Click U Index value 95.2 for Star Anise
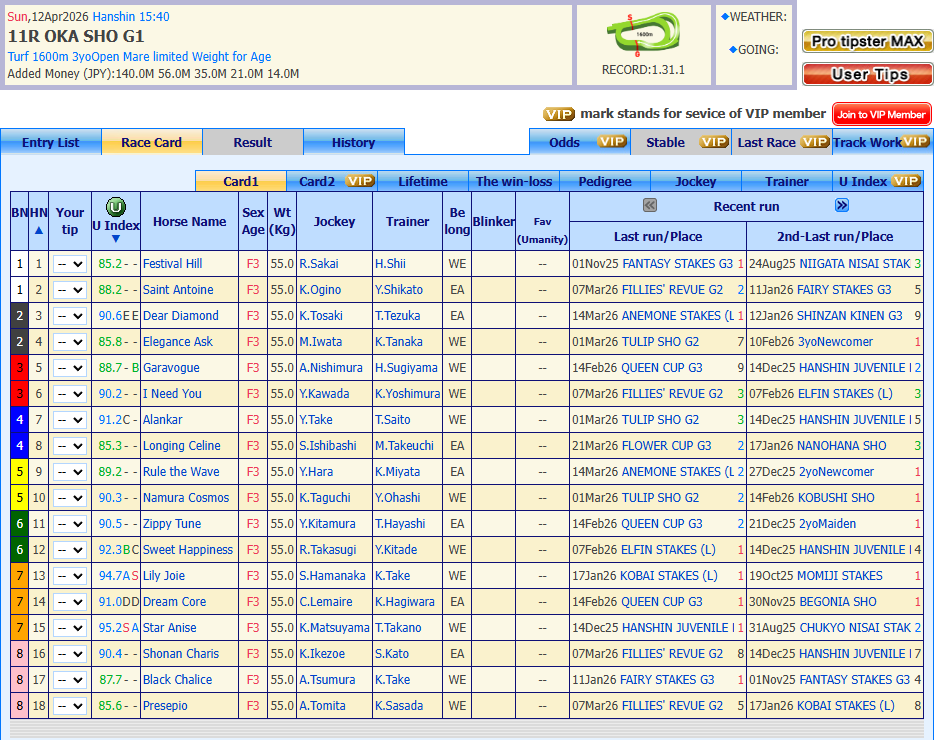The width and height of the screenshot is (941, 740). point(110,628)
